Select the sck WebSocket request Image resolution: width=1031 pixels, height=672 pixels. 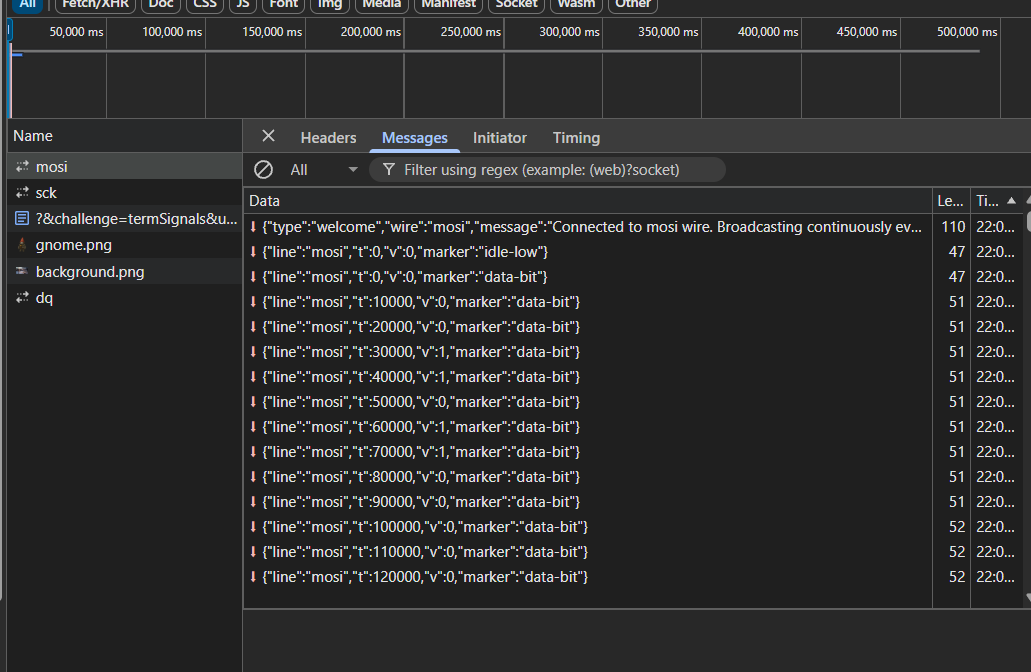[125, 193]
